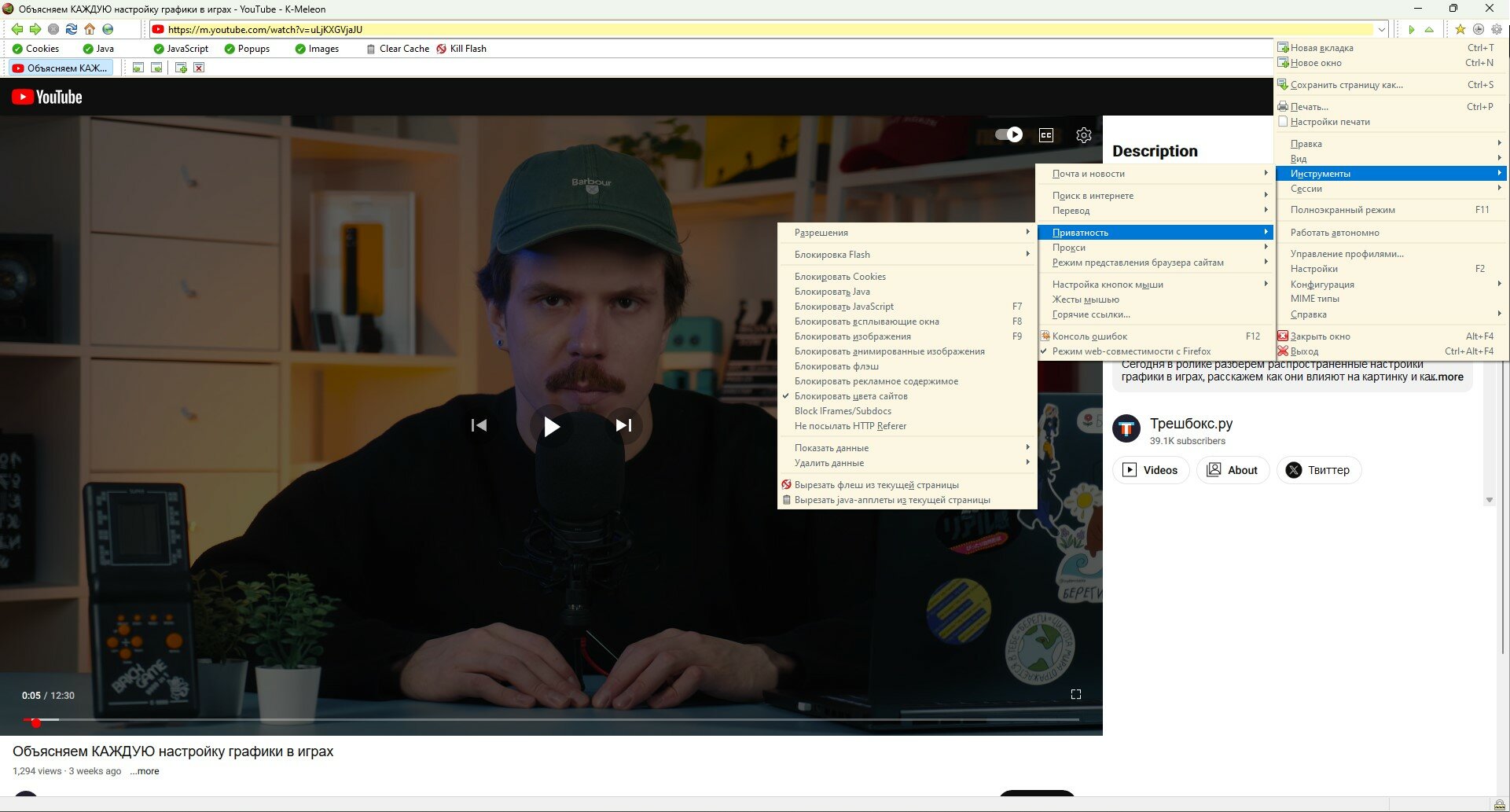Enter fullscreen with the video corner icon
Screen dimensions: 1510x812
[1076, 694]
